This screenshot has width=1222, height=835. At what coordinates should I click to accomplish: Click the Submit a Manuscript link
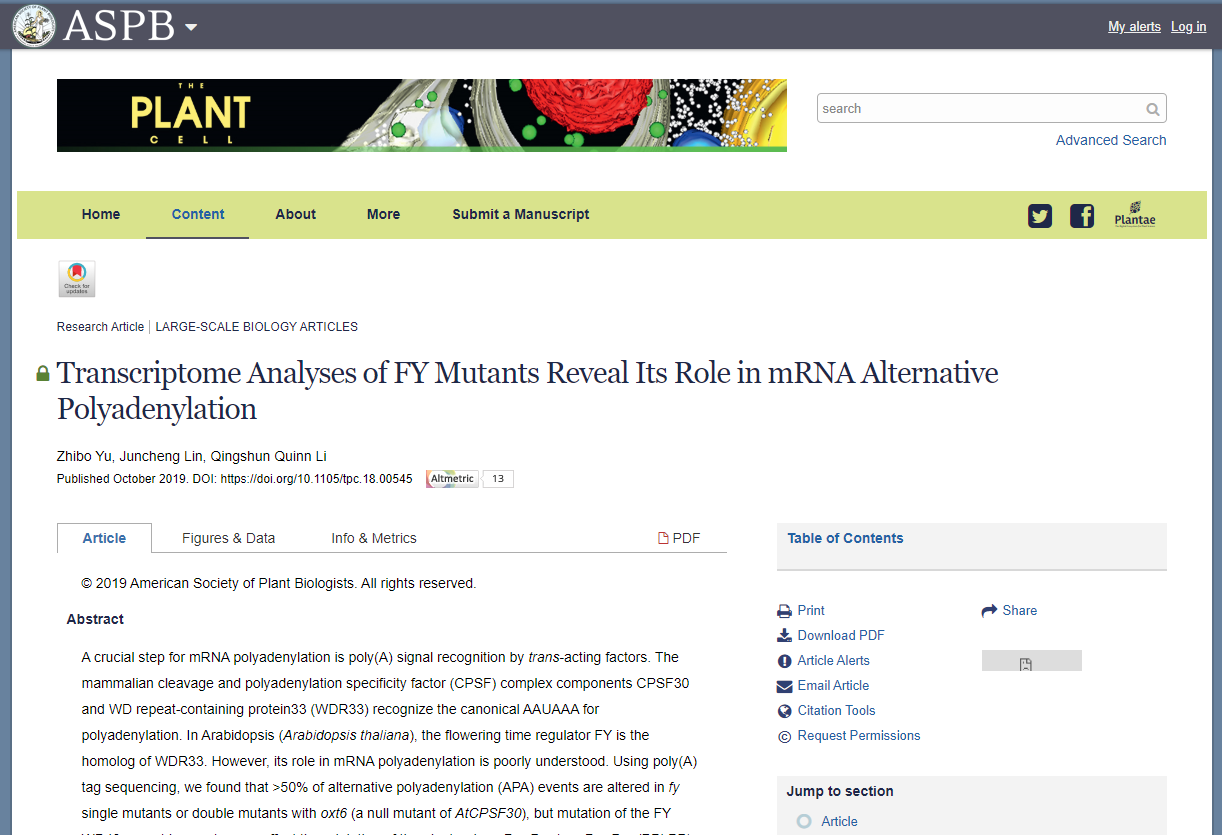point(520,214)
